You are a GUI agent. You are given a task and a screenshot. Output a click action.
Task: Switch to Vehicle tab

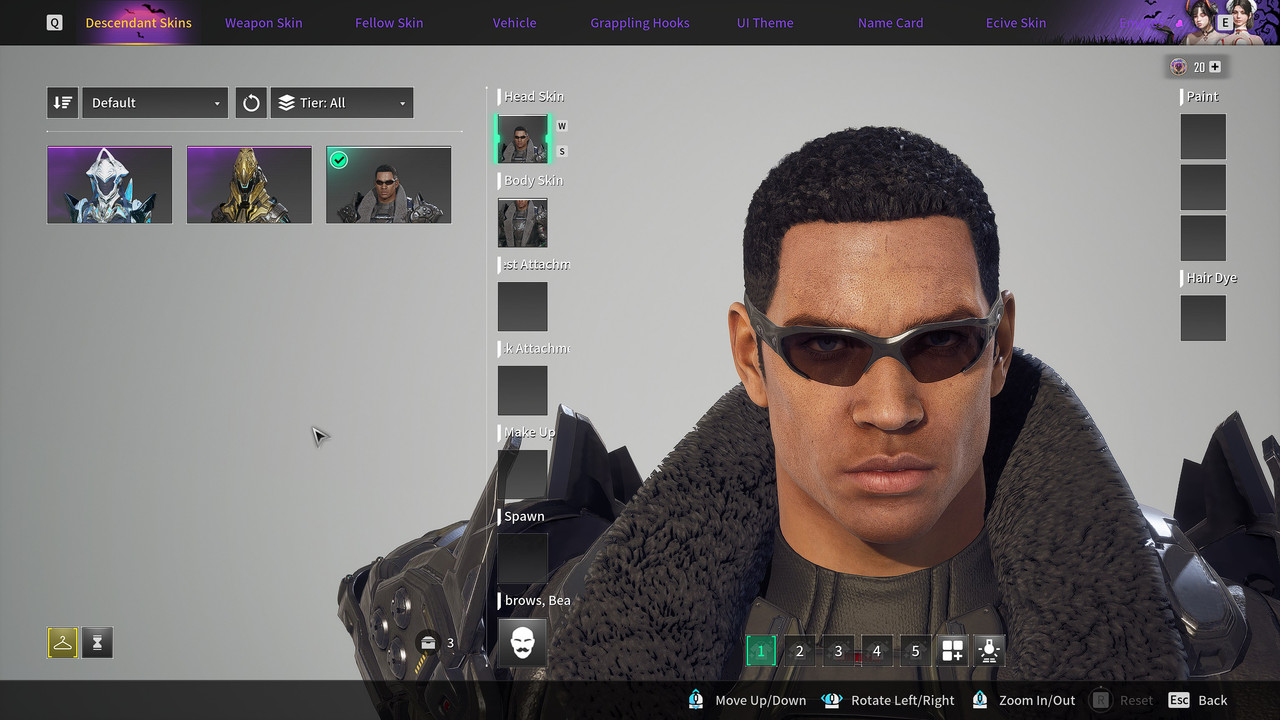pyautogui.click(x=514, y=22)
